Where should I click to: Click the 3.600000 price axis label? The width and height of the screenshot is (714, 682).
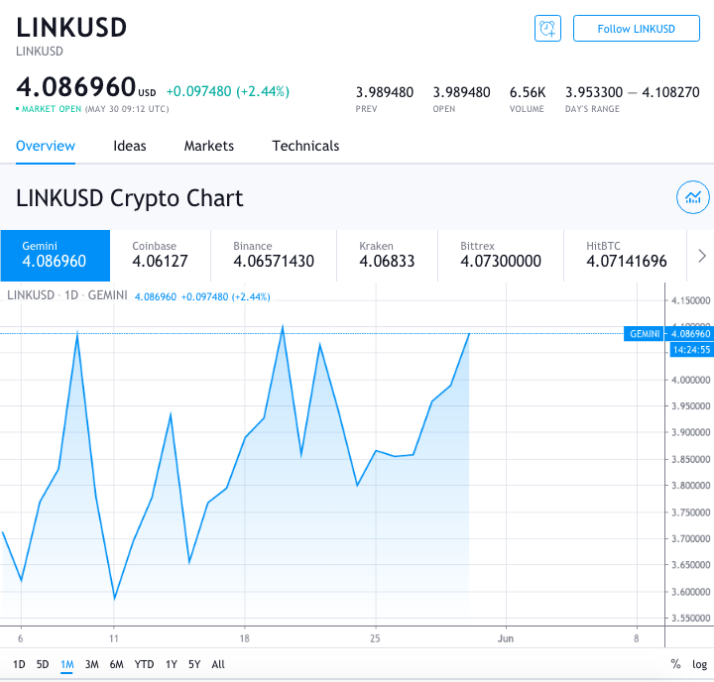point(690,592)
